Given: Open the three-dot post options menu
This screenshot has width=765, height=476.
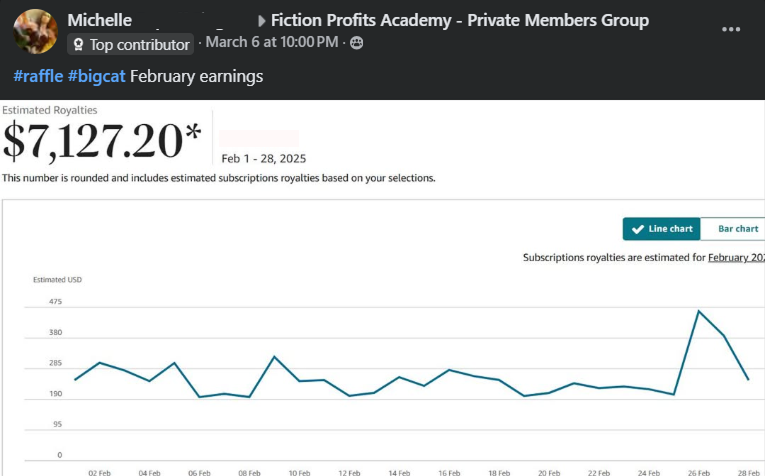Looking at the screenshot, I should pyautogui.click(x=731, y=29).
